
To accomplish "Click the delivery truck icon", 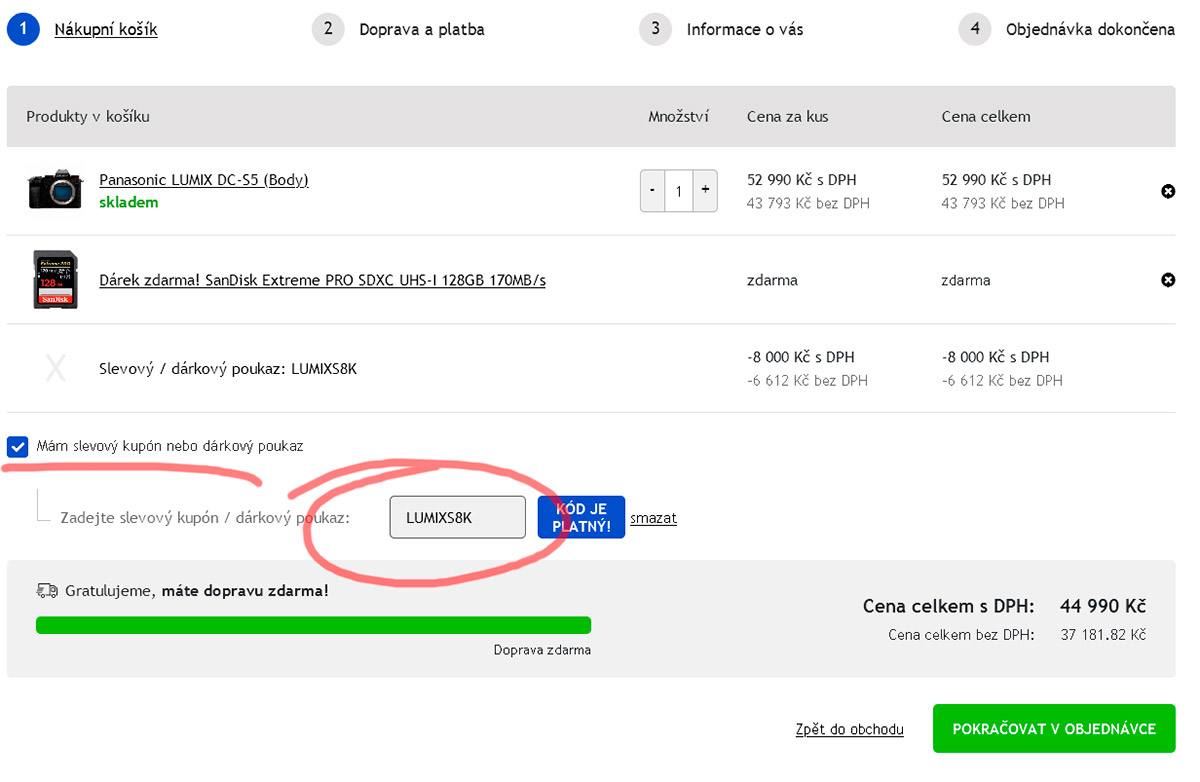I will [47, 591].
